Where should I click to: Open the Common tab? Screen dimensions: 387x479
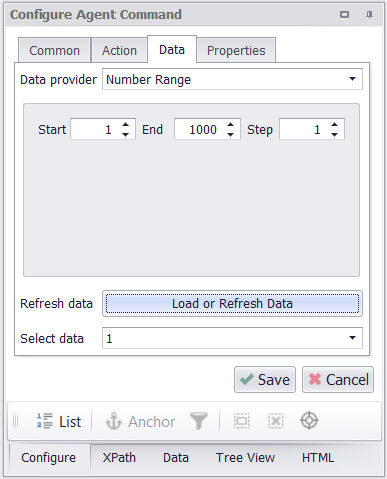click(55, 51)
